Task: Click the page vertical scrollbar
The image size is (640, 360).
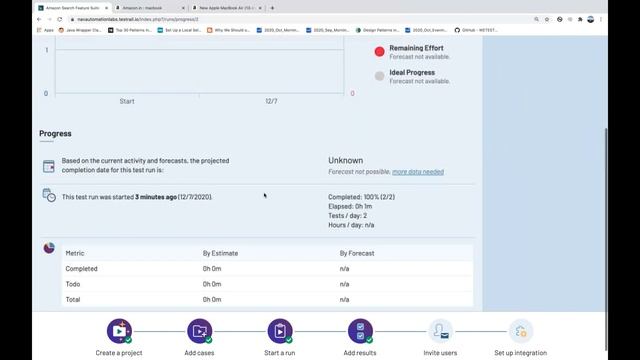Action: point(606,239)
